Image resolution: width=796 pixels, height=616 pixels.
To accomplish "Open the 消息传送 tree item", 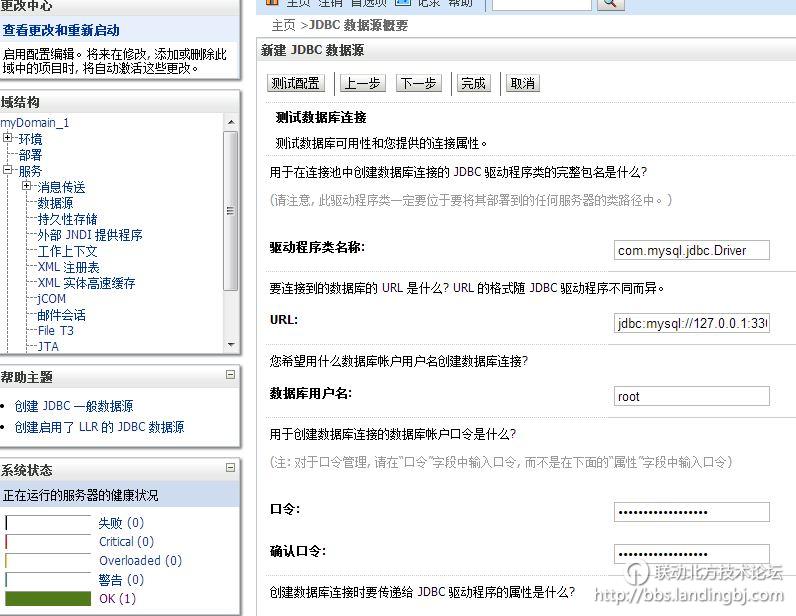I will tap(61, 187).
